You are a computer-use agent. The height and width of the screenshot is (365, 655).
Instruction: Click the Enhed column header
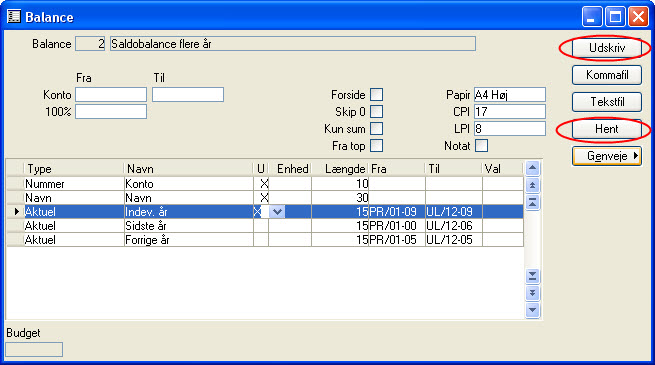click(x=290, y=169)
